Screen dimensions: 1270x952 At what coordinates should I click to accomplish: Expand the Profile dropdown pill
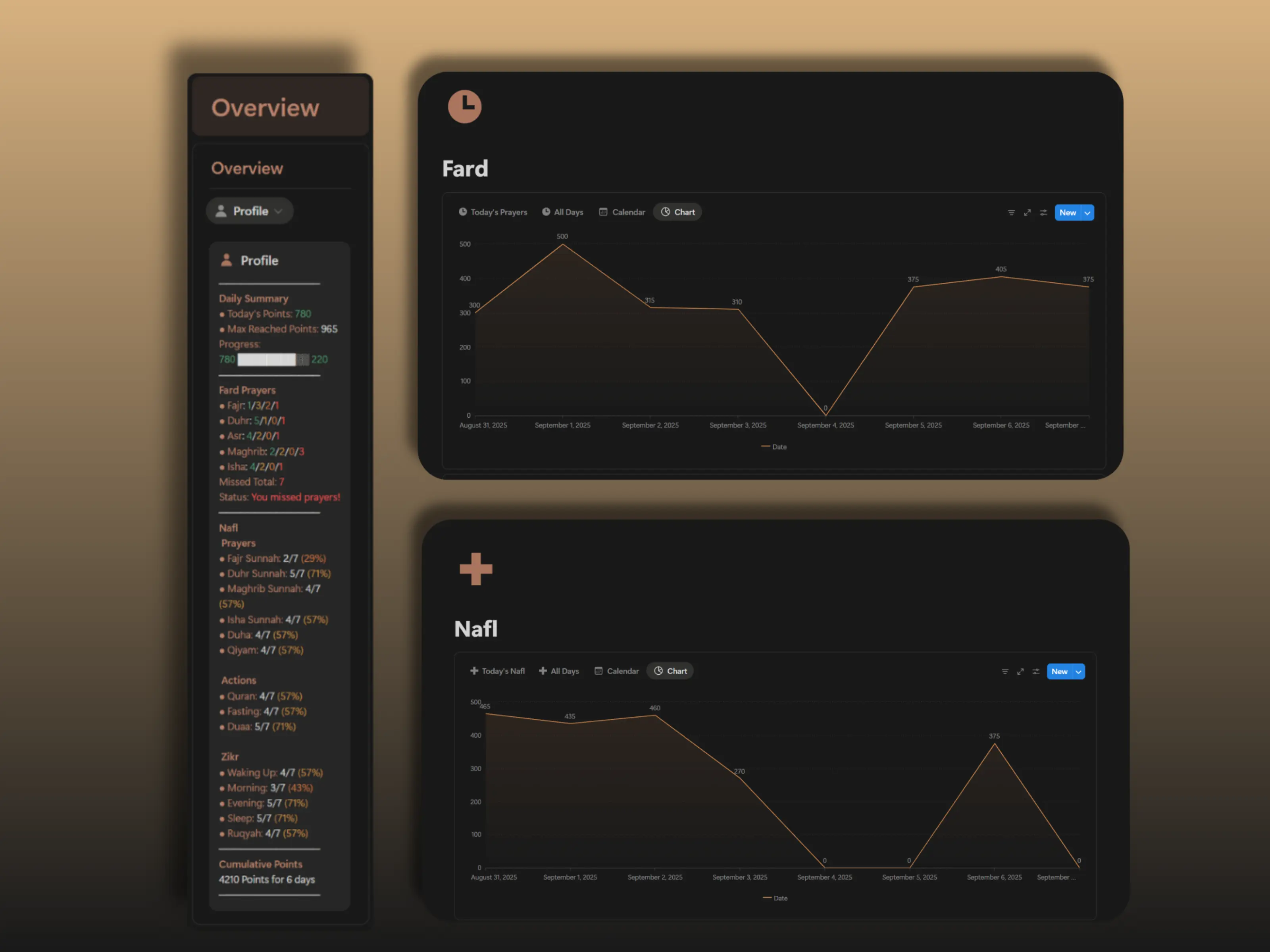coord(250,211)
